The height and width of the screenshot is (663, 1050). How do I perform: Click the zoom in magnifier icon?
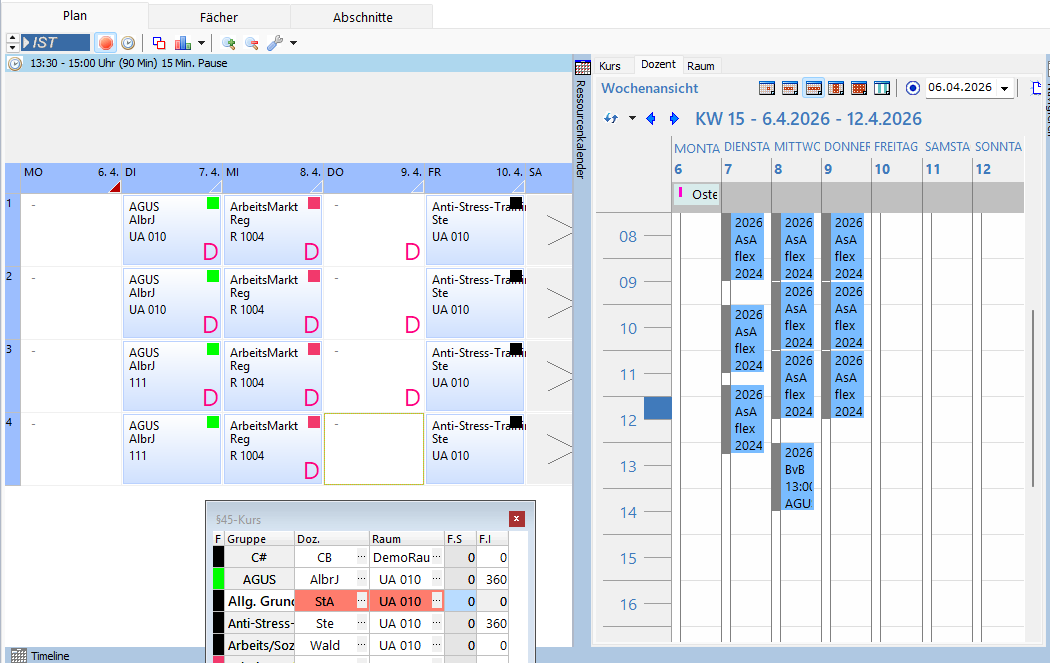[229, 43]
